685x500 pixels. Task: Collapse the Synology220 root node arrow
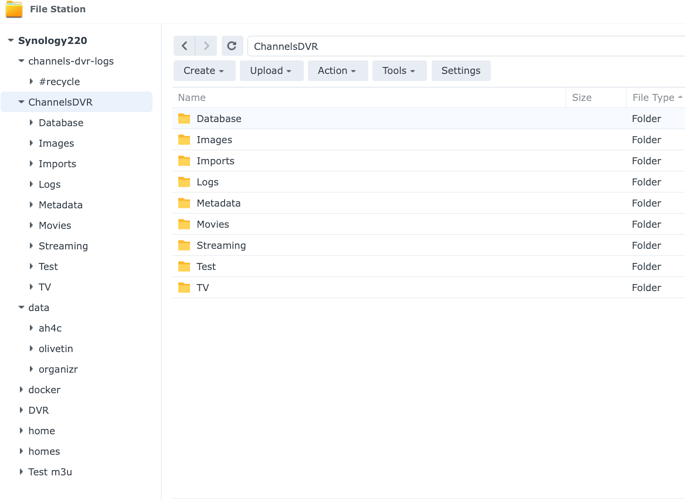click(x=11, y=41)
